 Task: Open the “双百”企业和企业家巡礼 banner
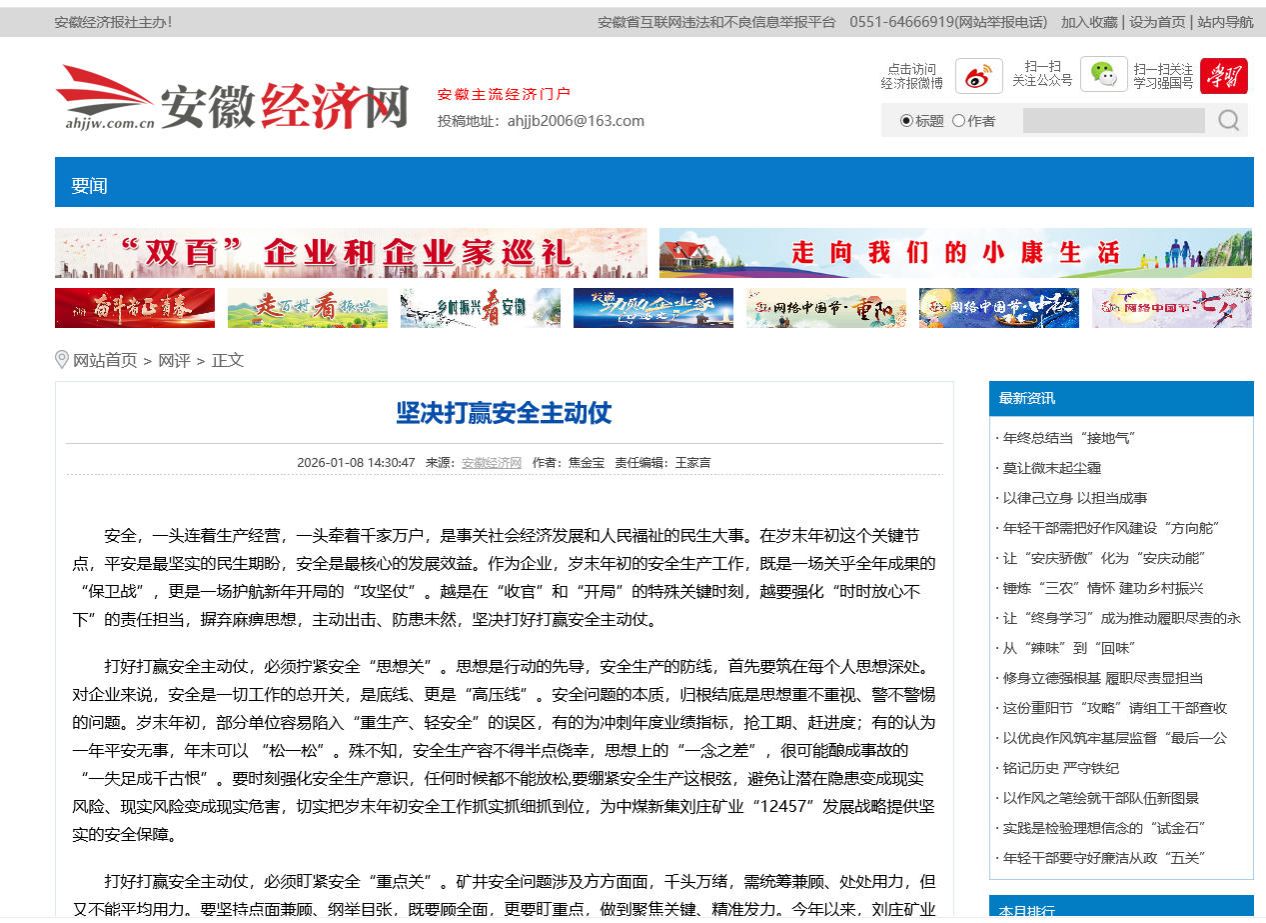pyautogui.click(x=351, y=253)
